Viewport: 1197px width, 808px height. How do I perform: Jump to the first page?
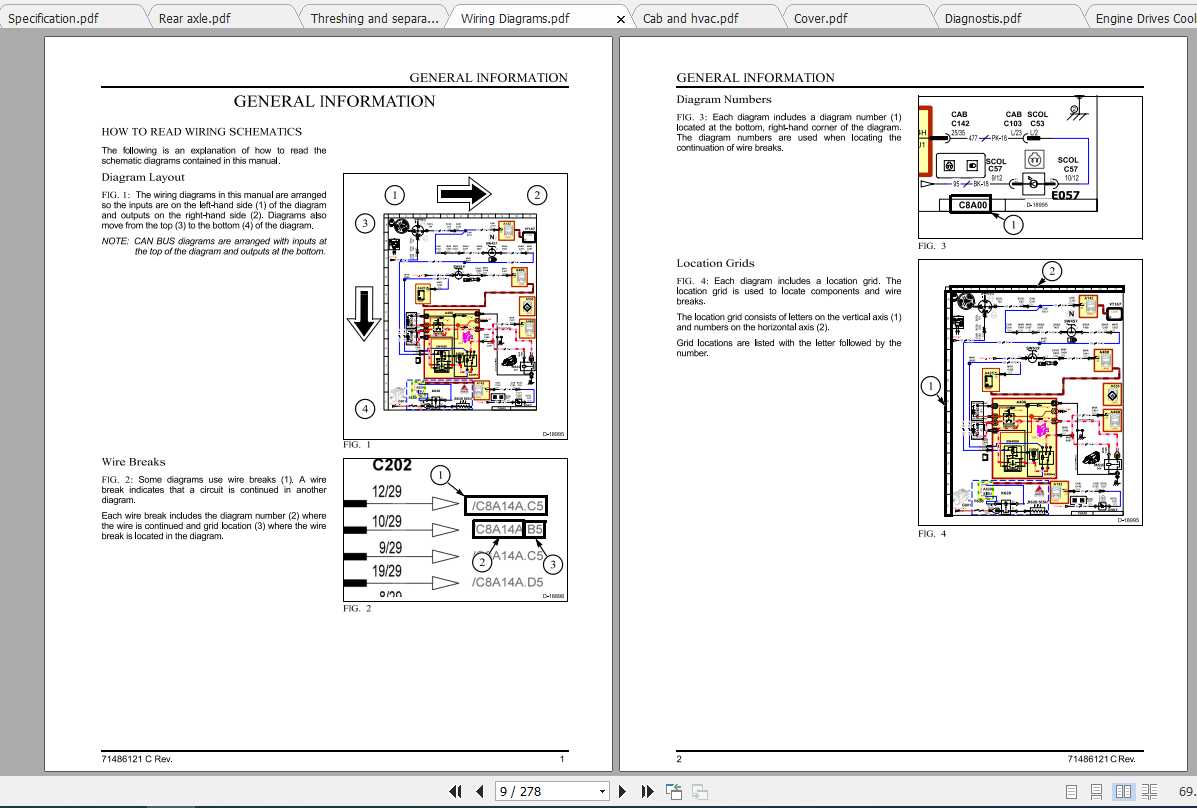click(x=456, y=791)
